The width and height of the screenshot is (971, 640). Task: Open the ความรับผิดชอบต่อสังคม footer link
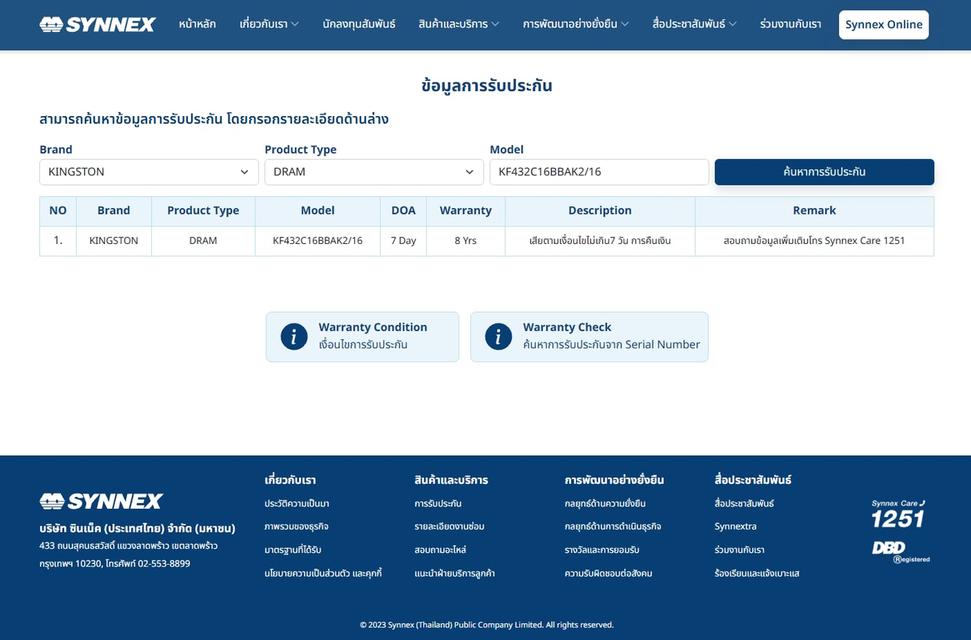608,574
